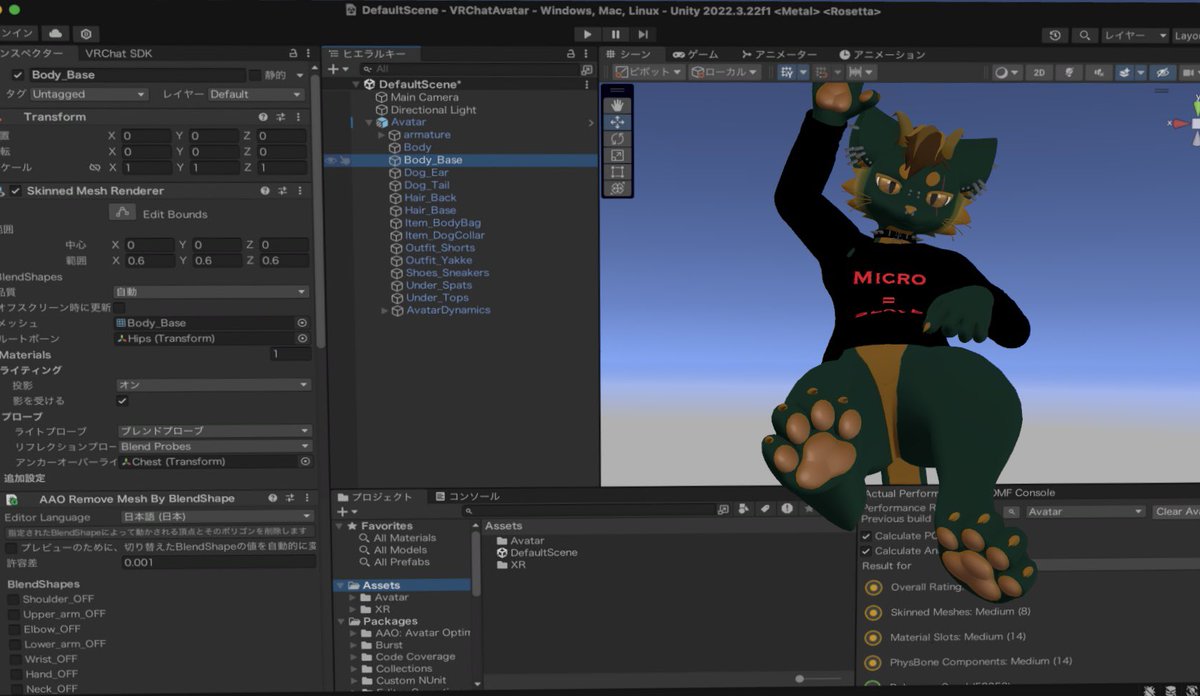Toggle scene lighting lightbulb icon
Viewport: 1200px width, 696px height.
[1068, 73]
